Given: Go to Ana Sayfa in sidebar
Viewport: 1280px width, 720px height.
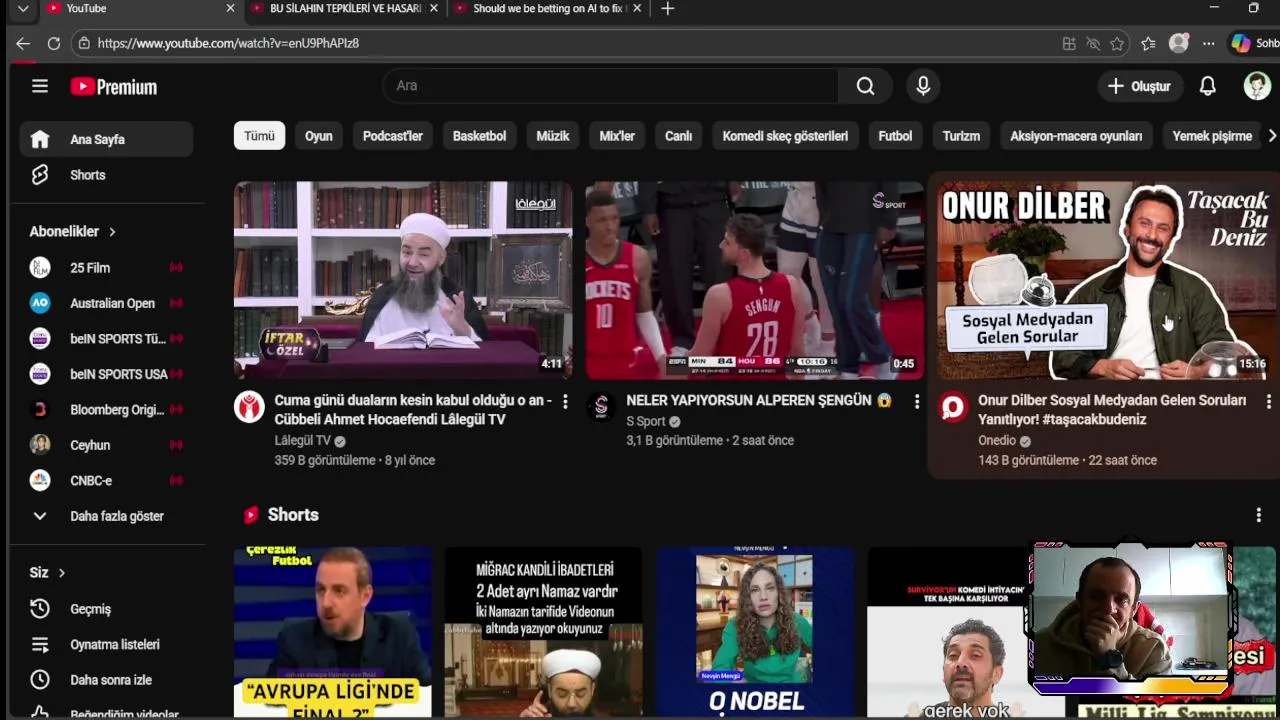Looking at the screenshot, I should point(106,139).
